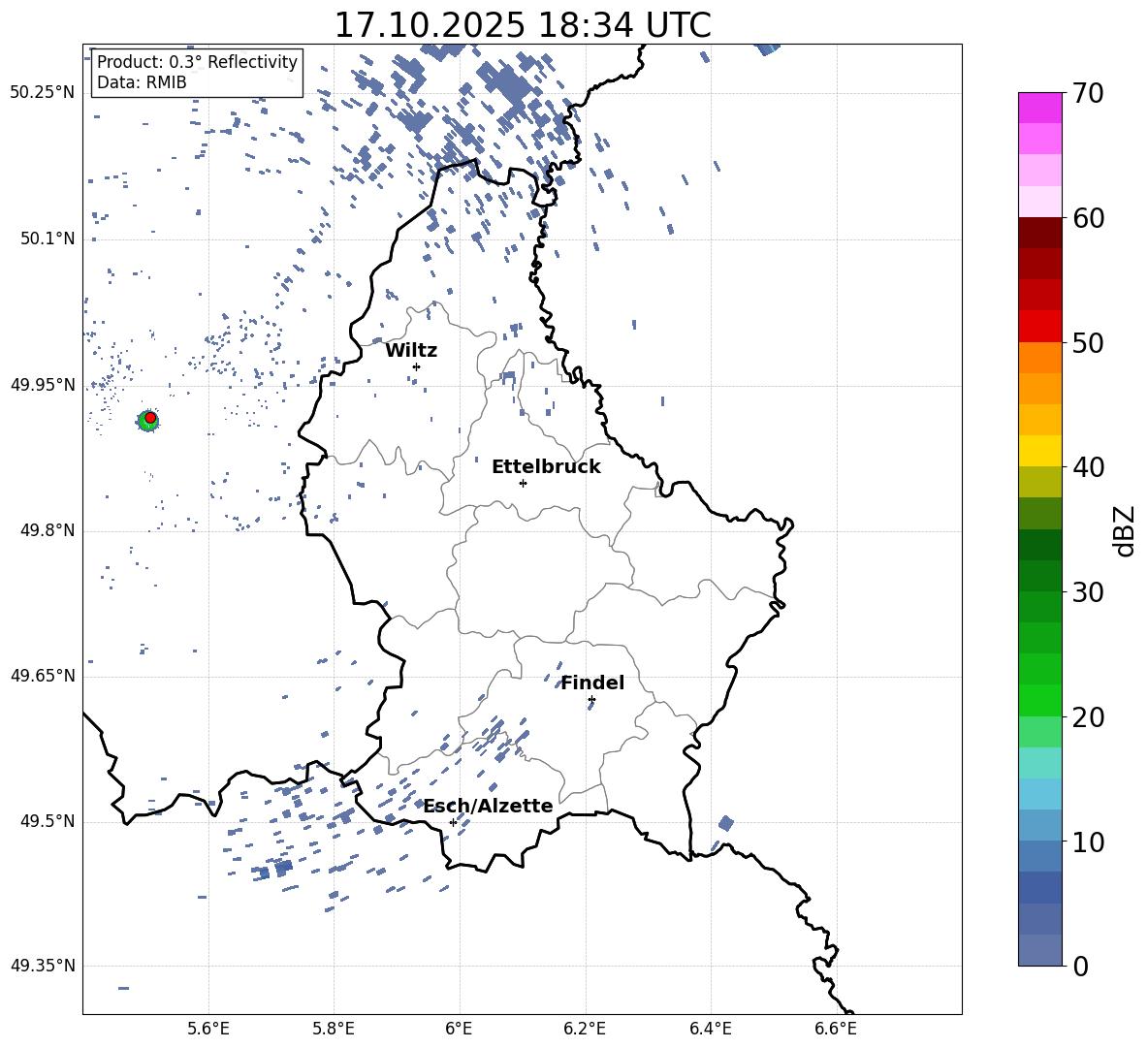Click the Data: RMIB text
The width and height of the screenshot is (1148, 1048).
[x=142, y=82]
